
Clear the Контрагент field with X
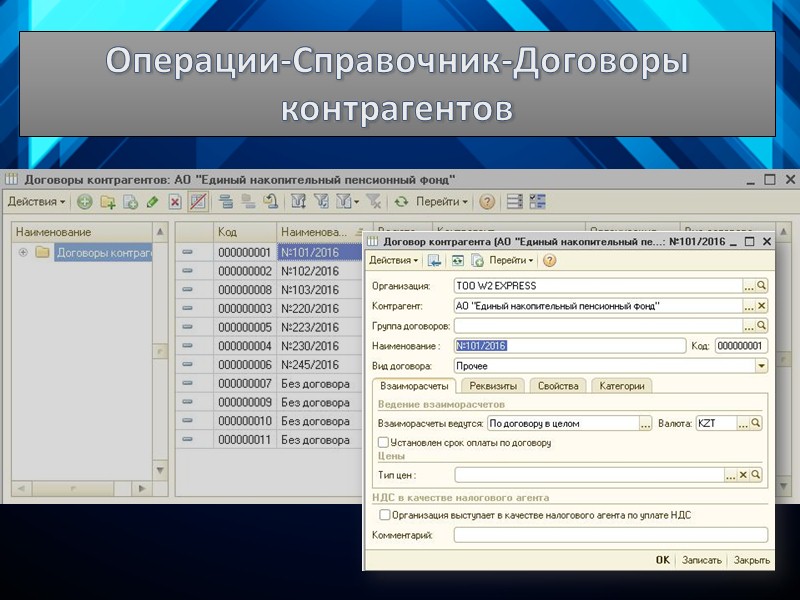click(761, 306)
